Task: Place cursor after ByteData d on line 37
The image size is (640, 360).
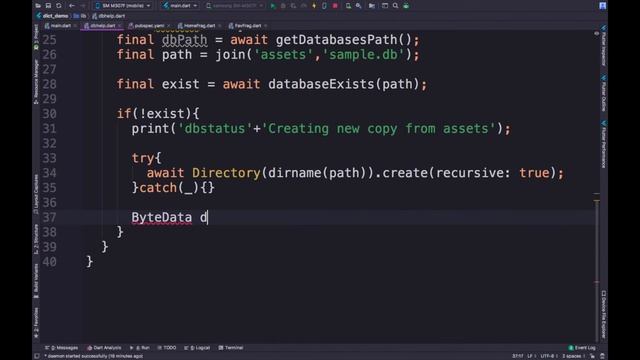Action: pos(208,217)
